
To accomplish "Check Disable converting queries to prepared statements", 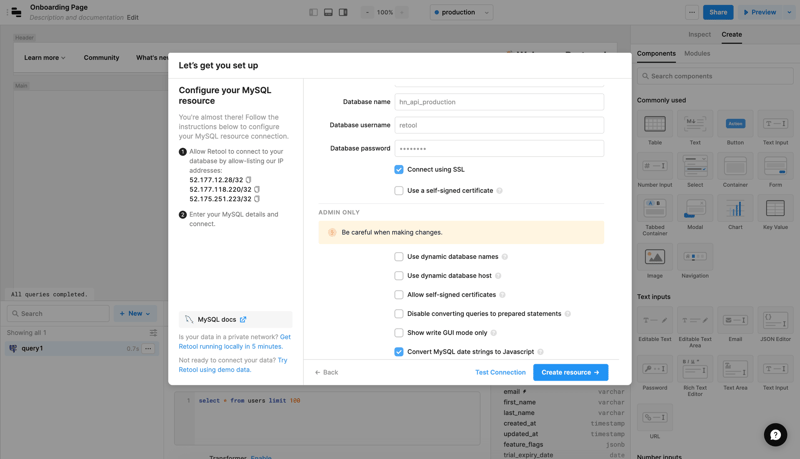I will click(399, 314).
